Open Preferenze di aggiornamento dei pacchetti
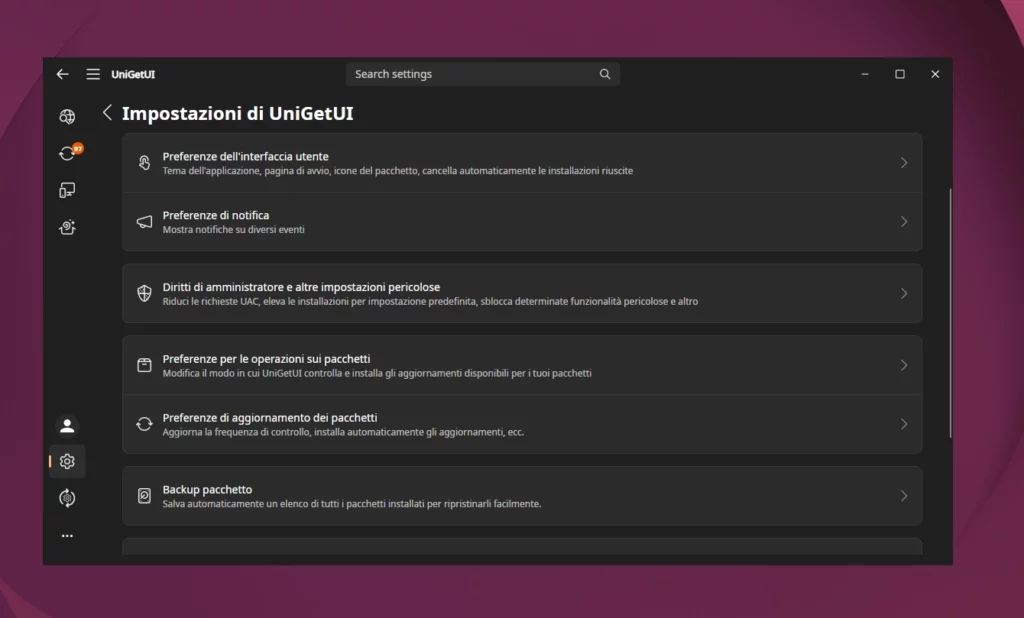Image resolution: width=1024 pixels, height=618 pixels. coord(270,418)
